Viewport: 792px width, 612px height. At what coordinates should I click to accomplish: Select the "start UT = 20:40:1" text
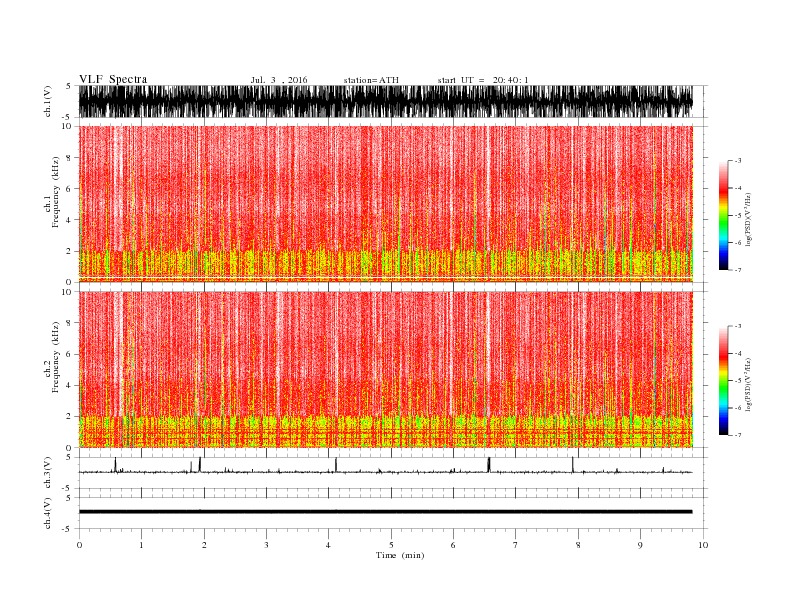[483, 80]
